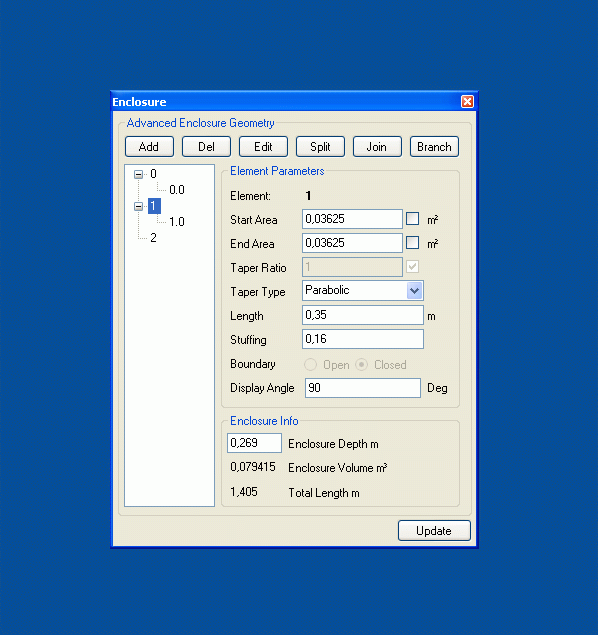This screenshot has height=635, width=598.
Task: Split the selected element
Action: [x=320, y=147]
